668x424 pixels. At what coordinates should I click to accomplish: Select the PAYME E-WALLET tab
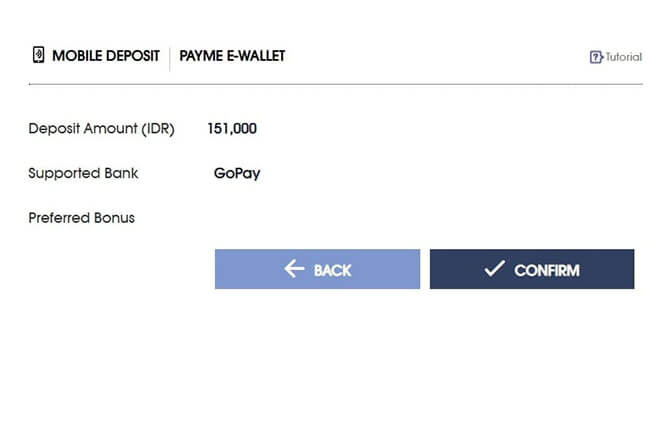click(232, 56)
